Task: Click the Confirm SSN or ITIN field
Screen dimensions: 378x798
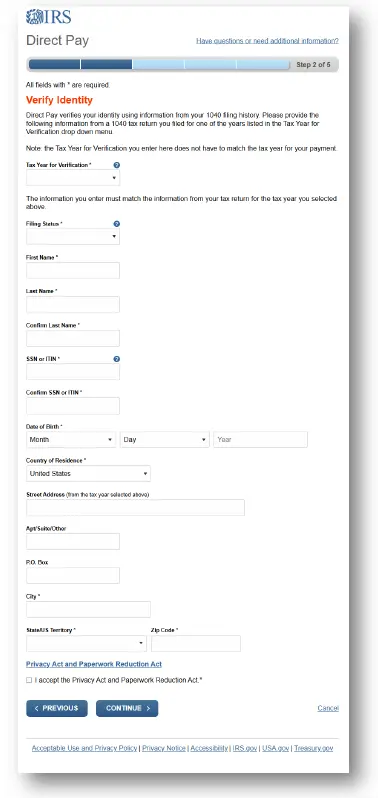Action: [73, 406]
